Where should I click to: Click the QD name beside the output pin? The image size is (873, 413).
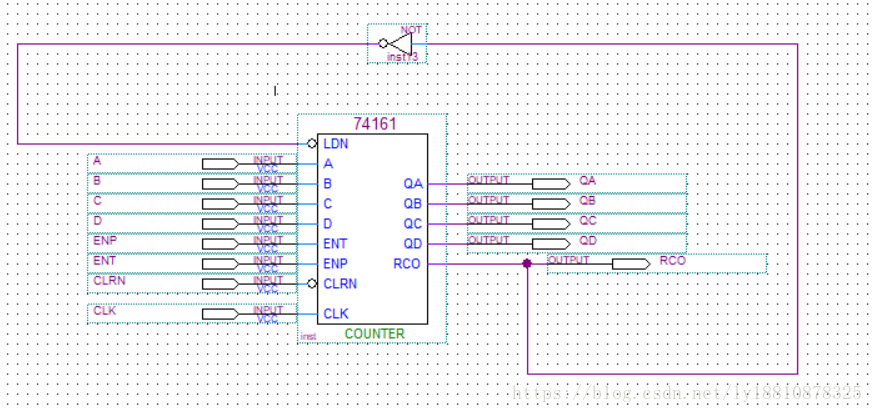[588, 240]
